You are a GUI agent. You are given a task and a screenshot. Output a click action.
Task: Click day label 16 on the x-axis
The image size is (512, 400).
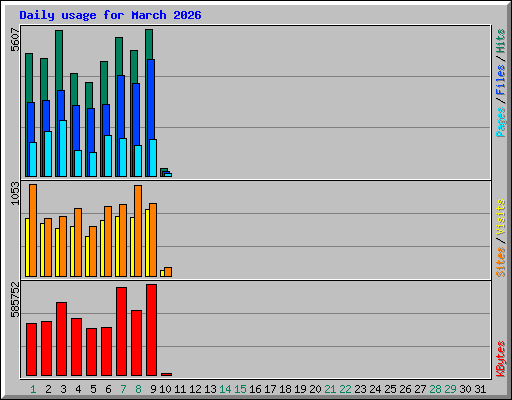[x=255, y=389]
